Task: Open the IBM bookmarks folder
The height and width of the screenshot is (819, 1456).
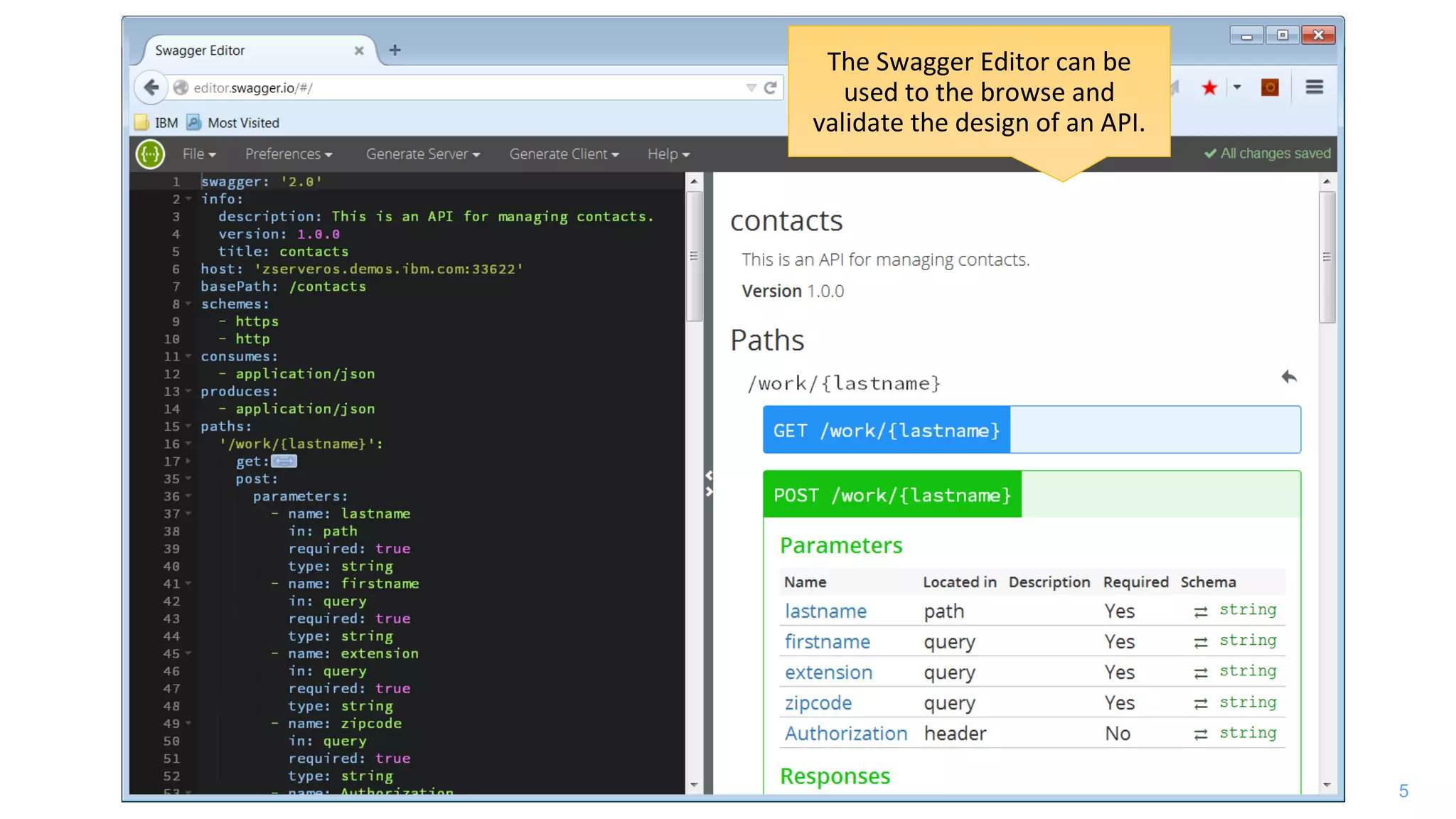Action: click(156, 122)
